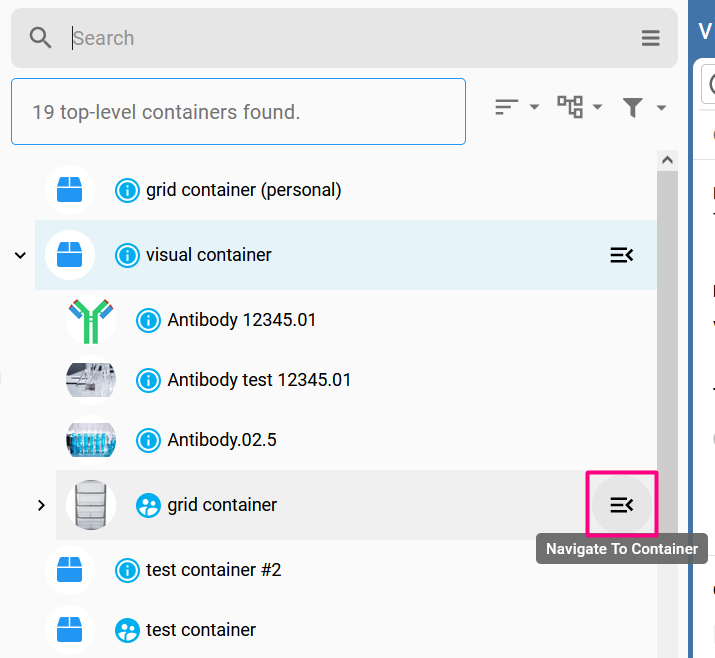This screenshot has width=715, height=658.
Task: Select the test container row
Action: 346,630
